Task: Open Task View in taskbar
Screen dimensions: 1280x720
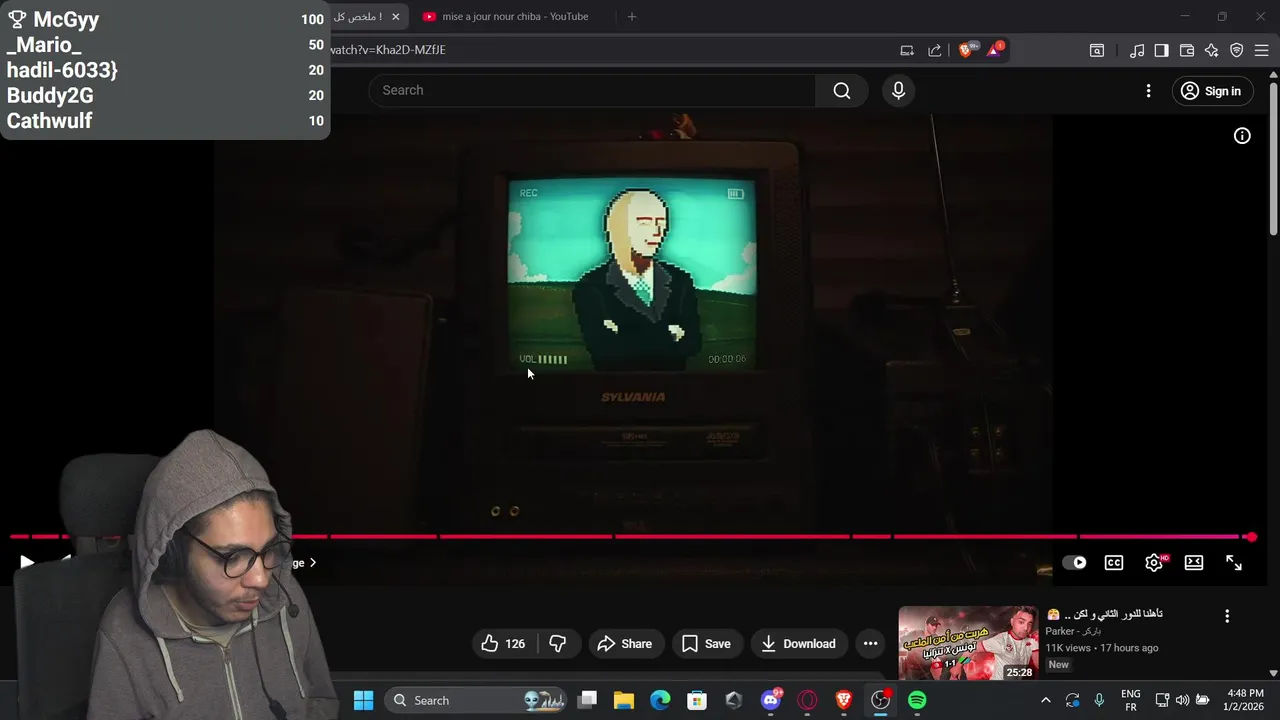Action: [x=588, y=701]
